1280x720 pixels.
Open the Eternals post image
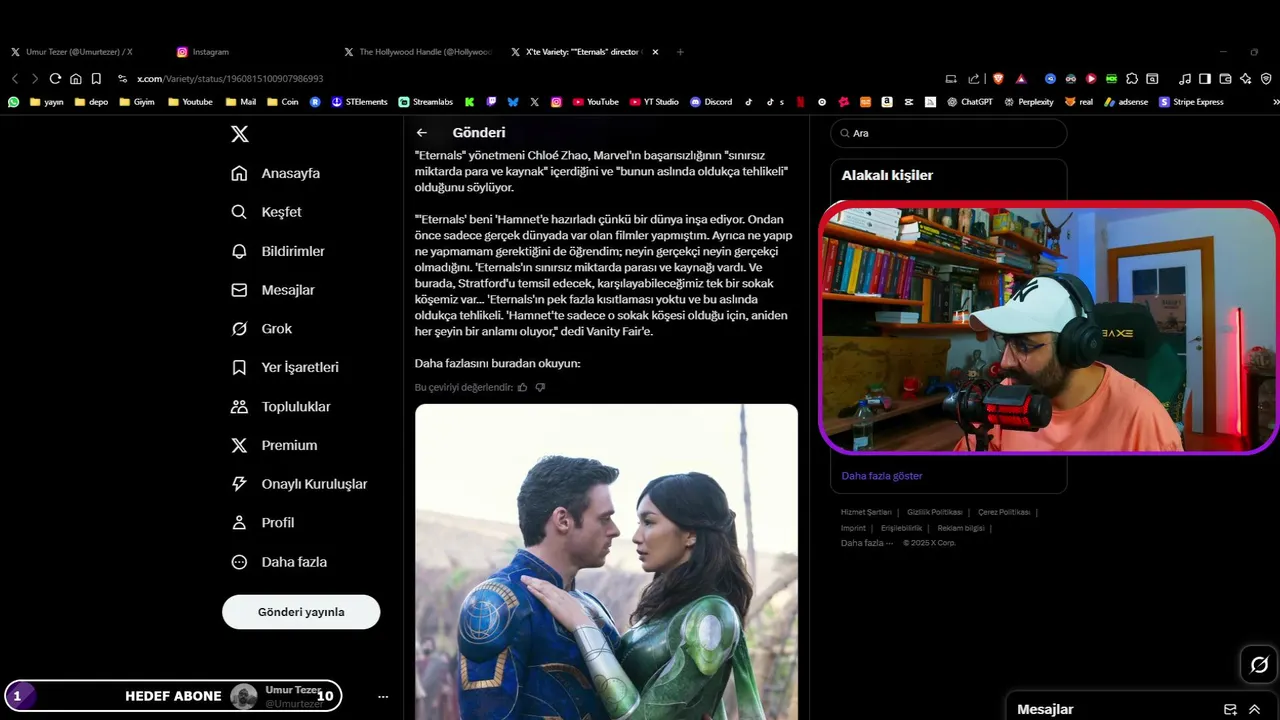tap(606, 562)
